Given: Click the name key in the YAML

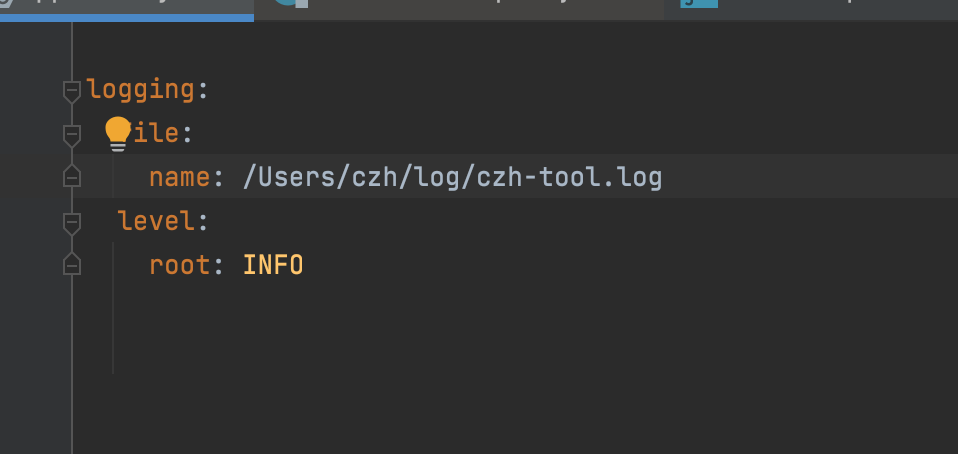Looking at the screenshot, I should pos(179,178).
